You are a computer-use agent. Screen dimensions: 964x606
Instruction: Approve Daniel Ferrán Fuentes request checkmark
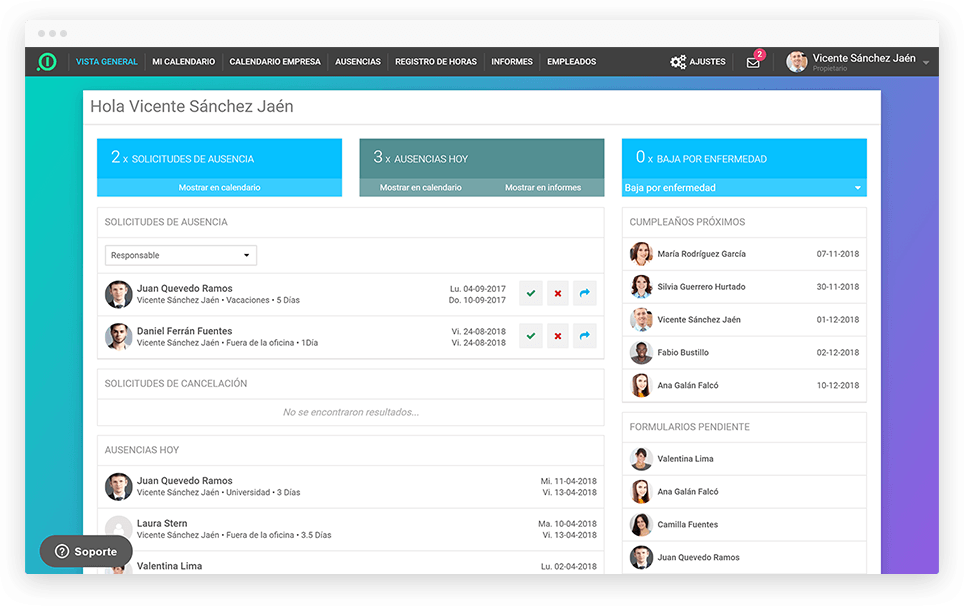click(x=531, y=336)
